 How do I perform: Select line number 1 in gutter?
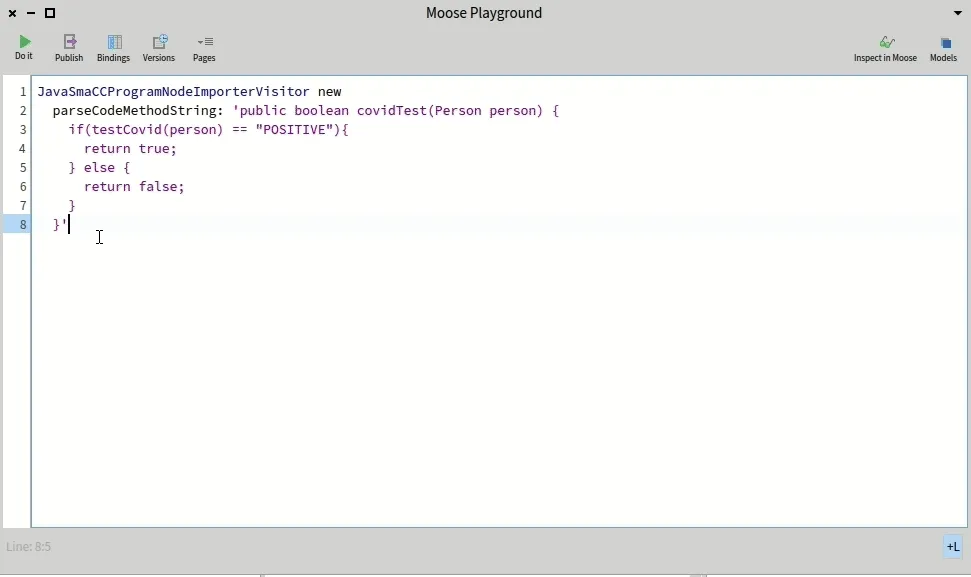coord(23,92)
